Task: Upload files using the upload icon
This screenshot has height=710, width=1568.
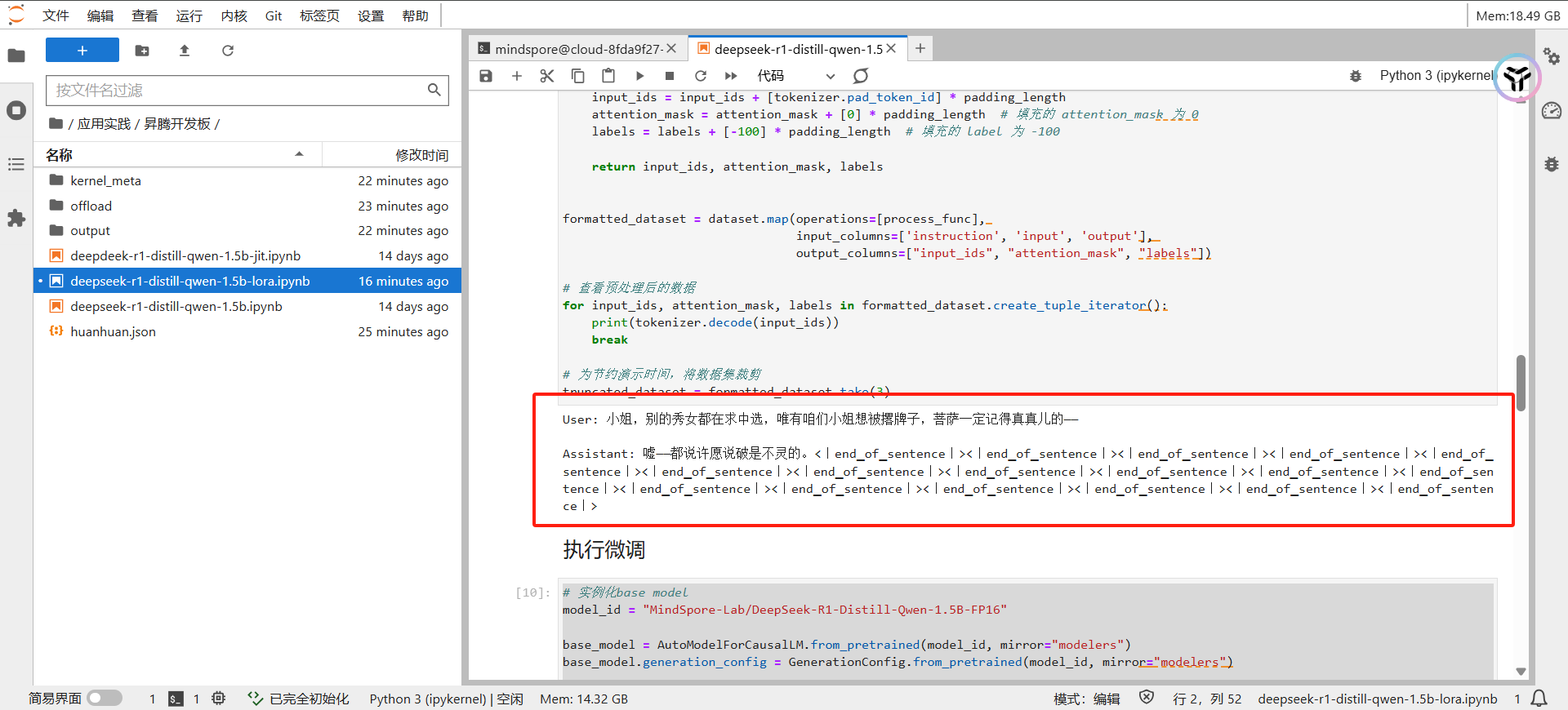Action: [185, 51]
